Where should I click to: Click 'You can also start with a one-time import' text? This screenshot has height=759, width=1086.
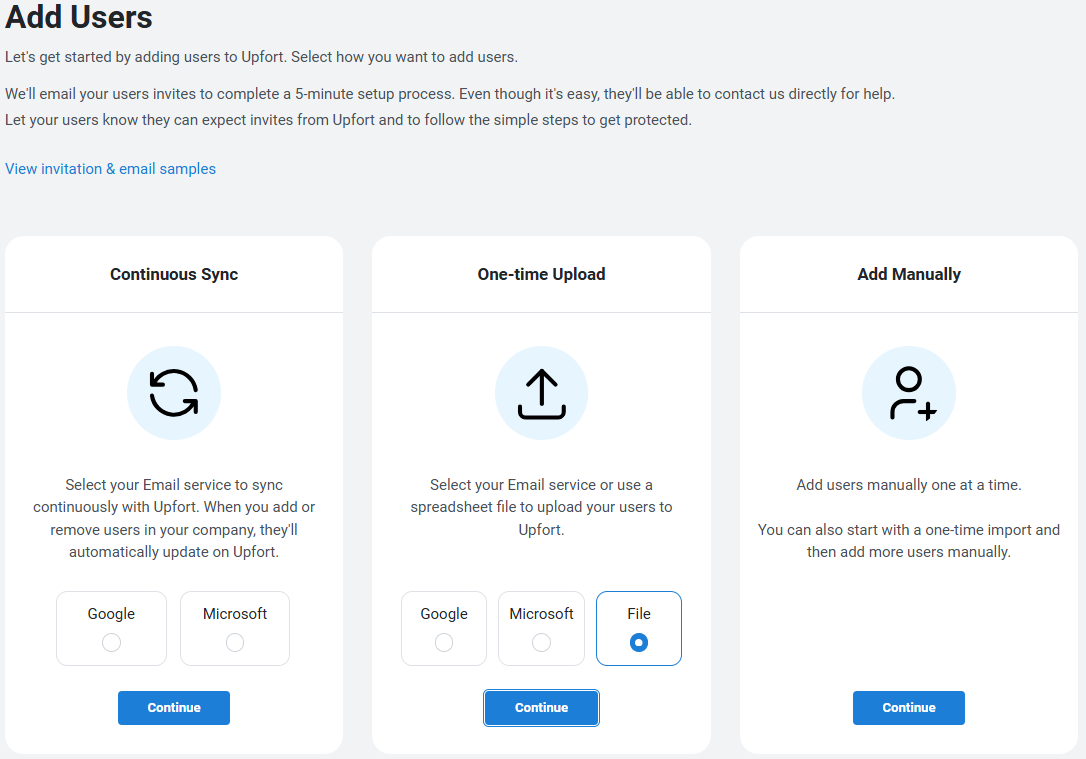(x=909, y=541)
